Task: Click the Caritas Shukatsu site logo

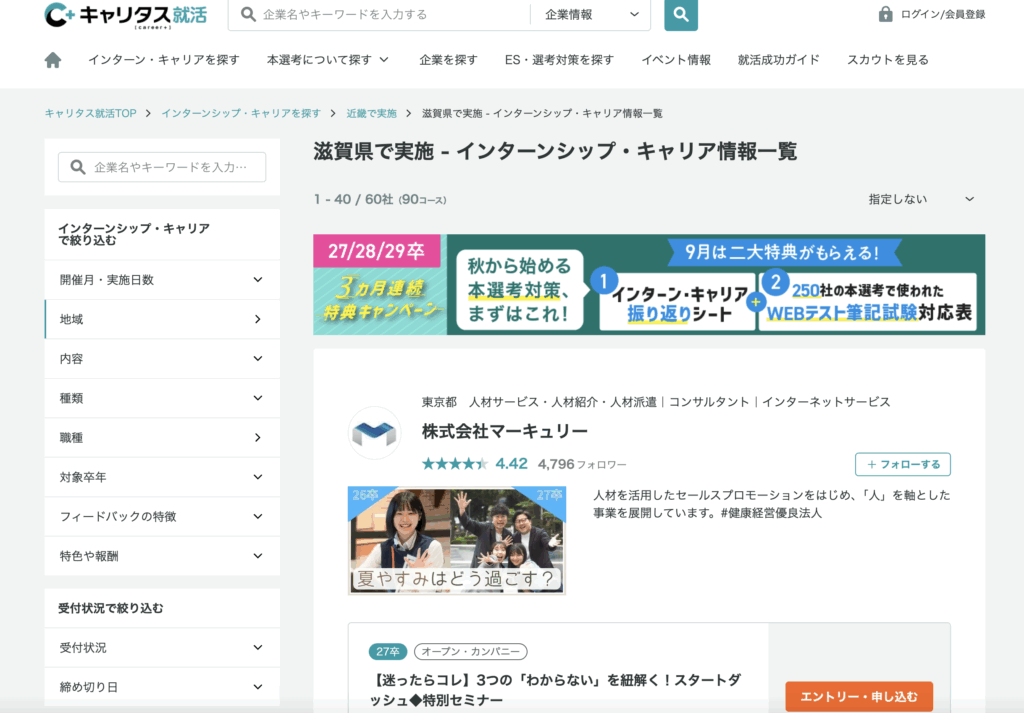Action: pyautogui.click(x=125, y=15)
